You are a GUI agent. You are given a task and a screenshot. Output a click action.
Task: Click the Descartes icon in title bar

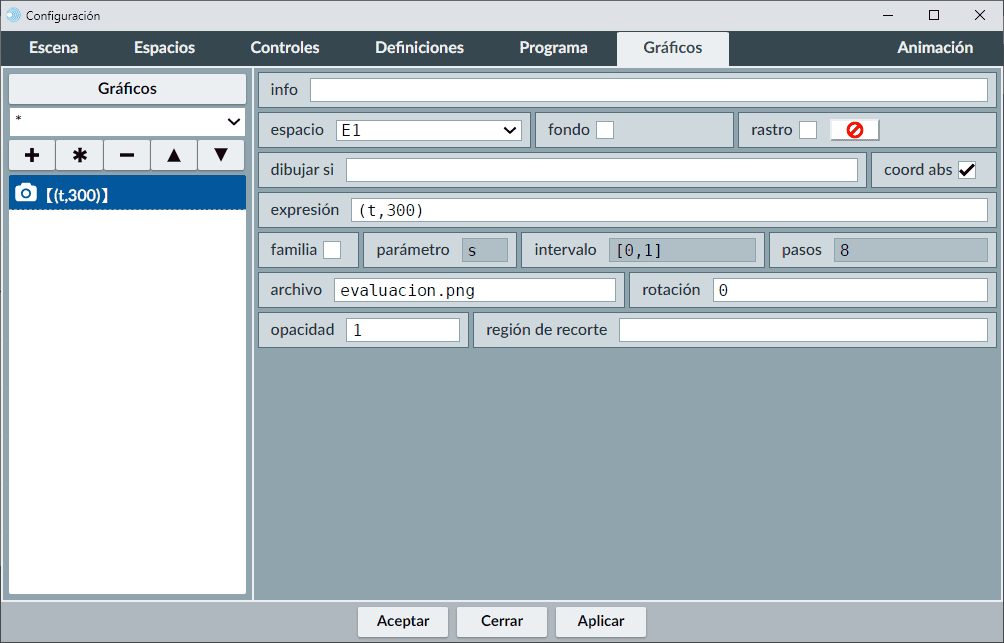click(x=13, y=15)
